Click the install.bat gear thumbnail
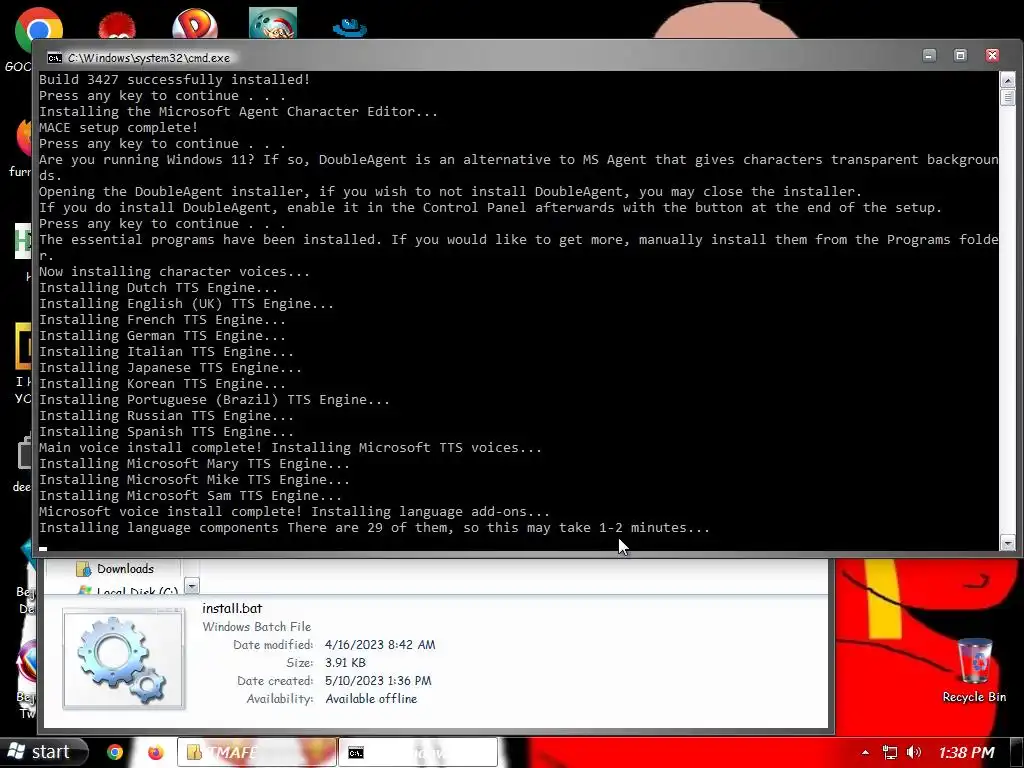 coord(123,658)
